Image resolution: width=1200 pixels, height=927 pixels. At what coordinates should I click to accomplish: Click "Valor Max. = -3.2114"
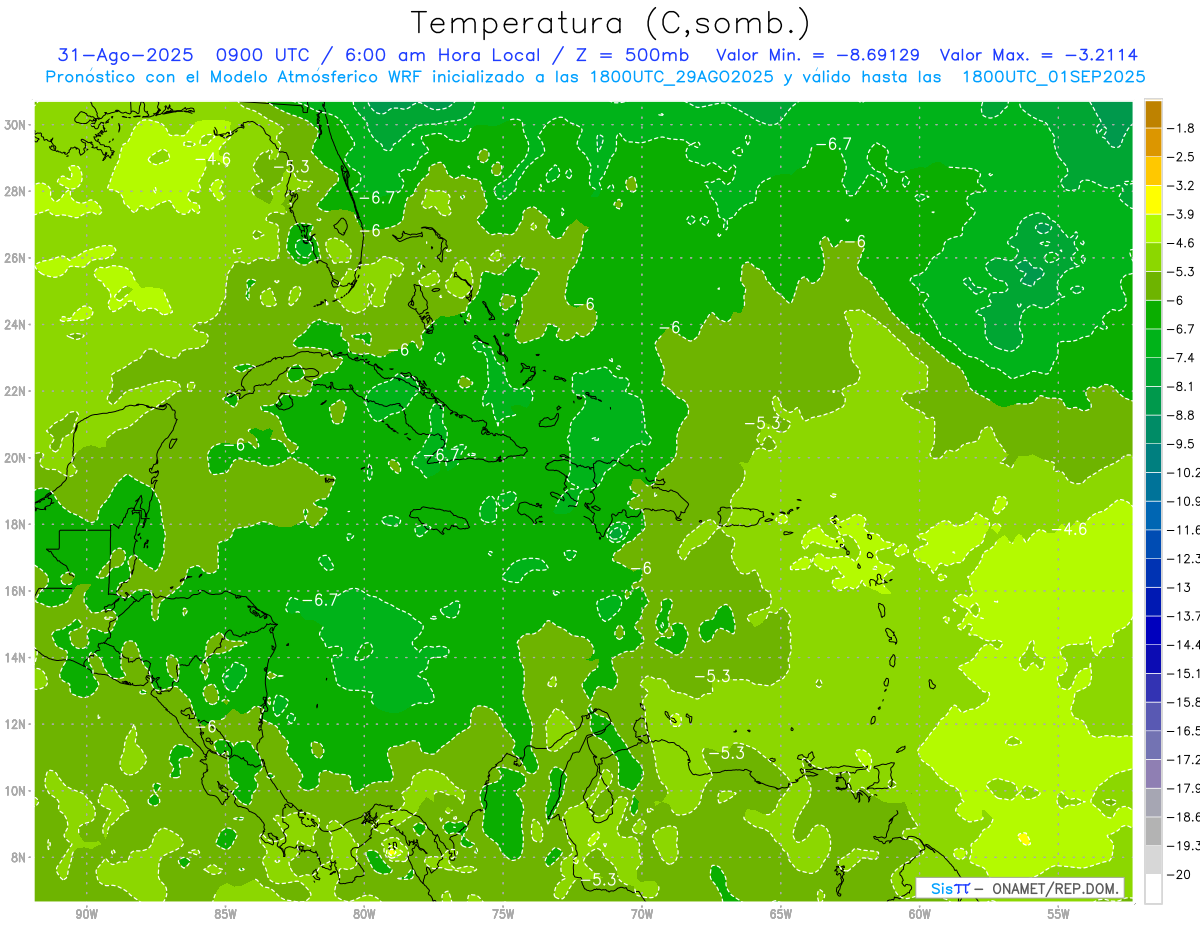click(x=1039, y=56)
